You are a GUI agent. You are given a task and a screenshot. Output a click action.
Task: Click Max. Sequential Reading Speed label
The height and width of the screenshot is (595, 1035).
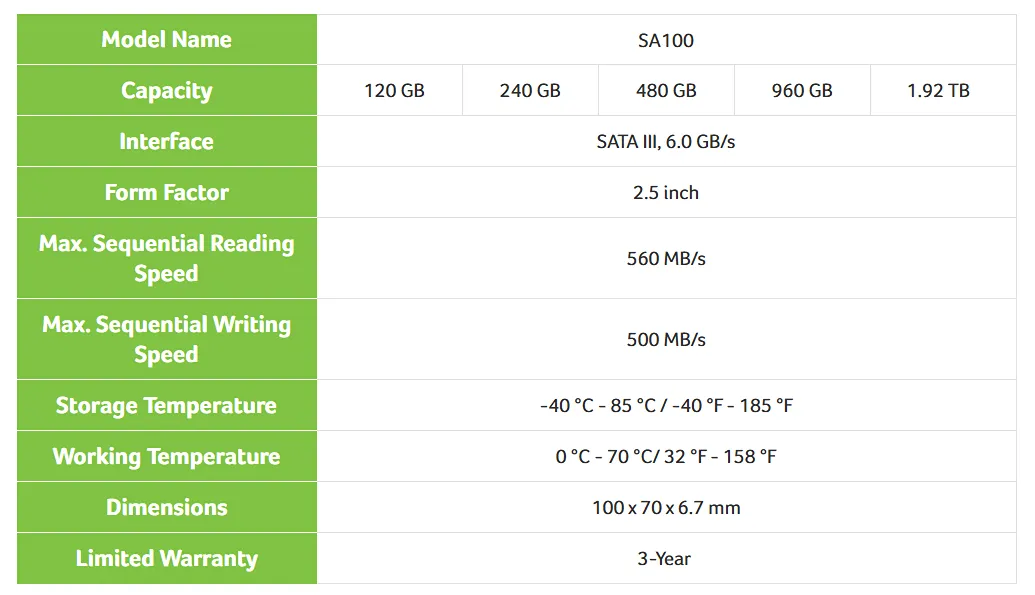point(167,258)
